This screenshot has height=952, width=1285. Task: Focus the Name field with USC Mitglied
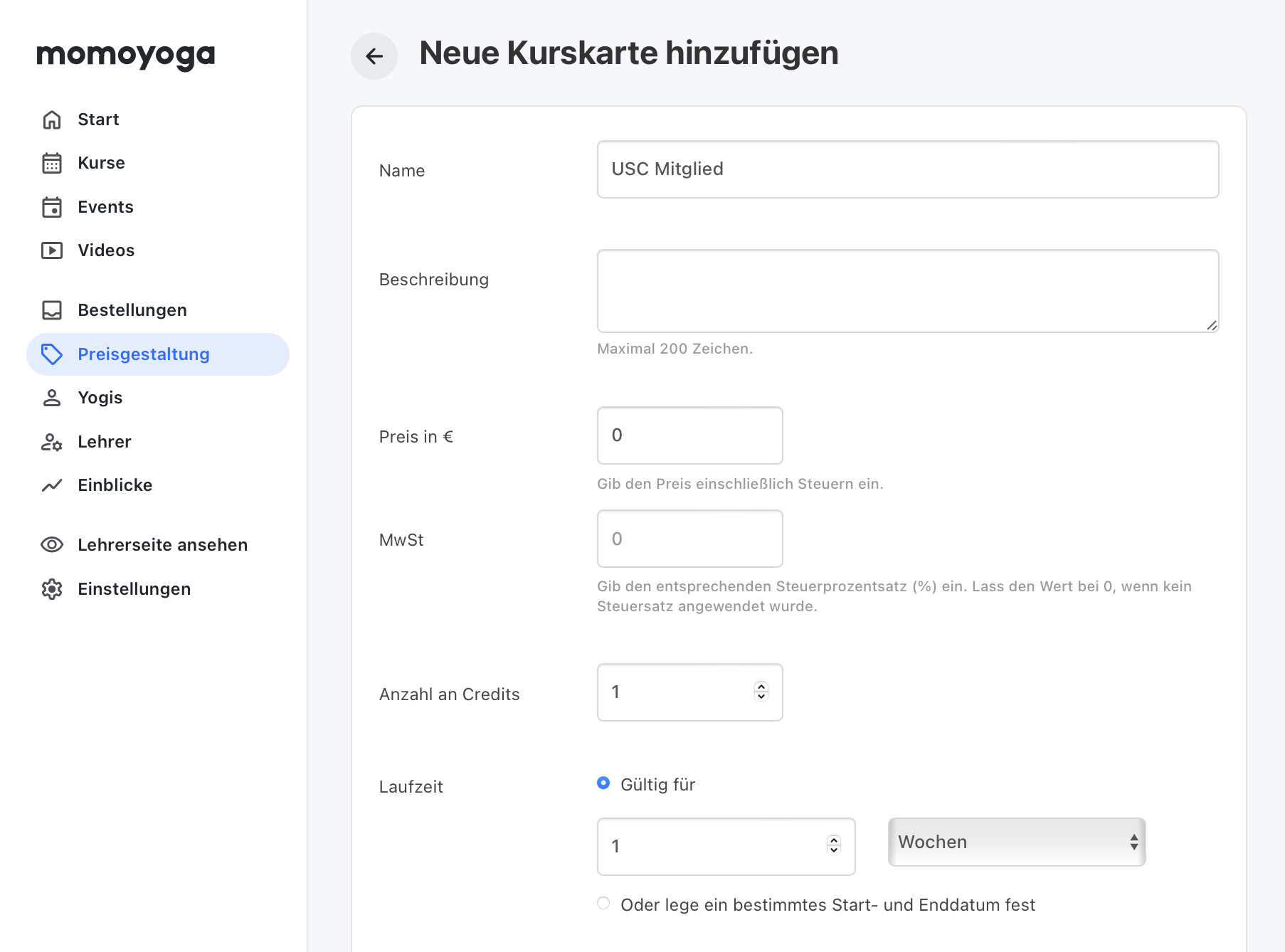pyautogui.click(x=908, y=169)
